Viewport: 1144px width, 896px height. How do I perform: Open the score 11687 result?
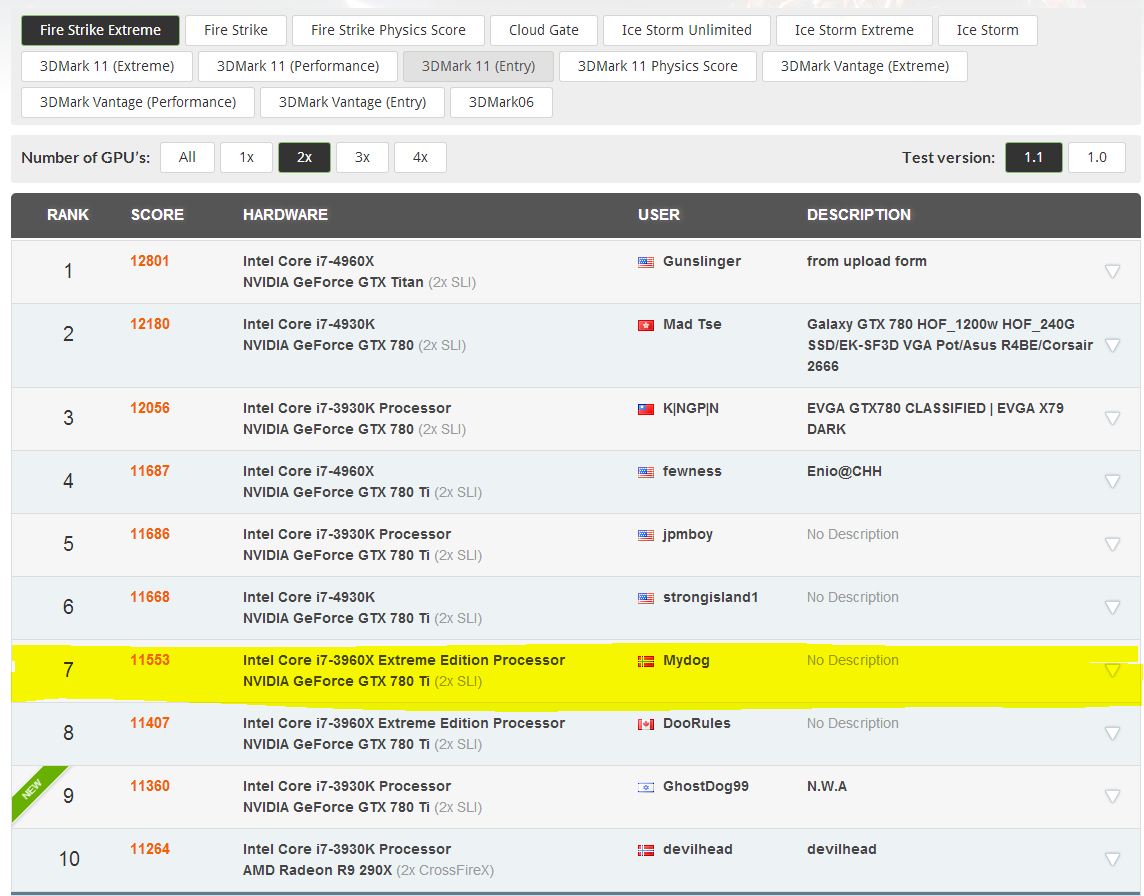coord(150,471)
